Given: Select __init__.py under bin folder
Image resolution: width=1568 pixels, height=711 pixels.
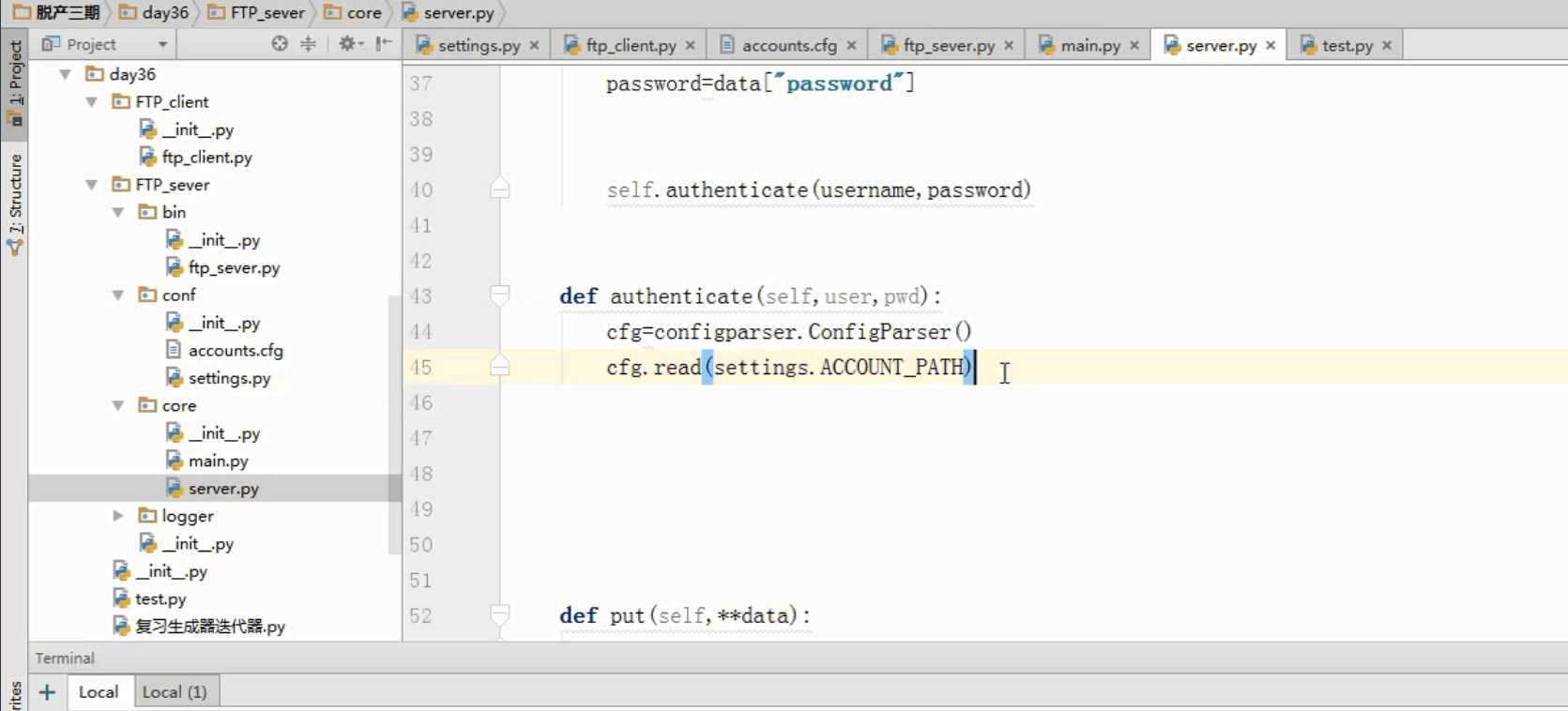Looking at the screenshot, I should [x=223, y=240].
